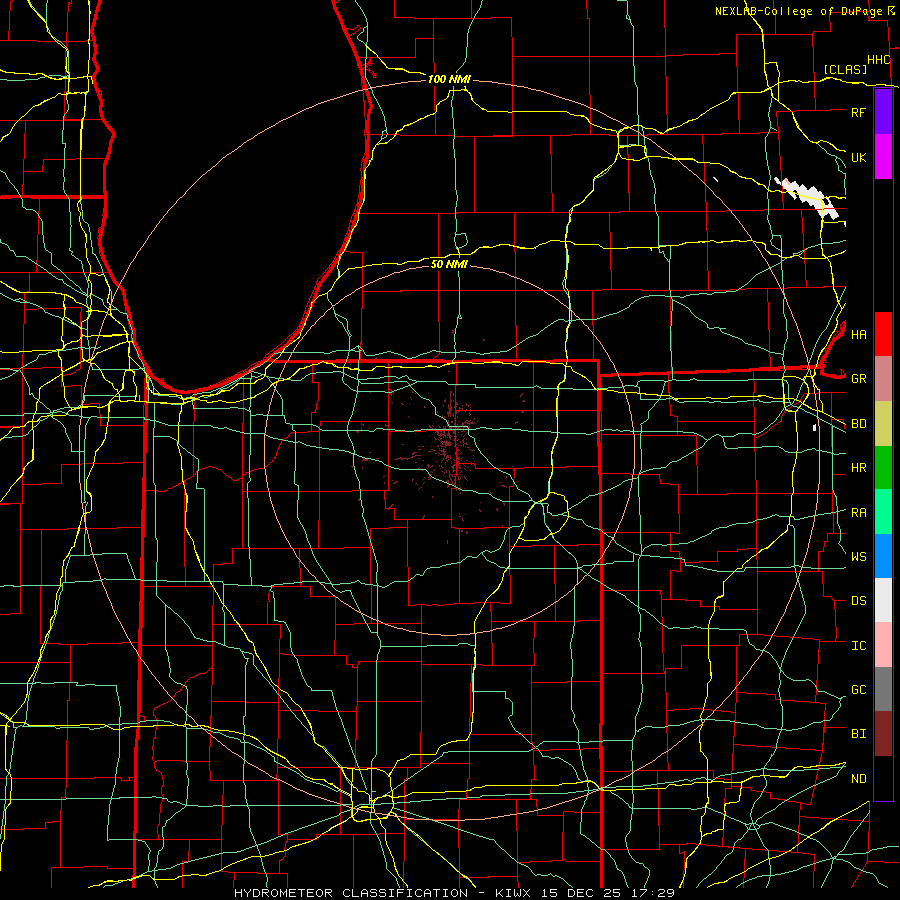Click the "RF" legend label
Screen dimensions: 900x900
858,112
